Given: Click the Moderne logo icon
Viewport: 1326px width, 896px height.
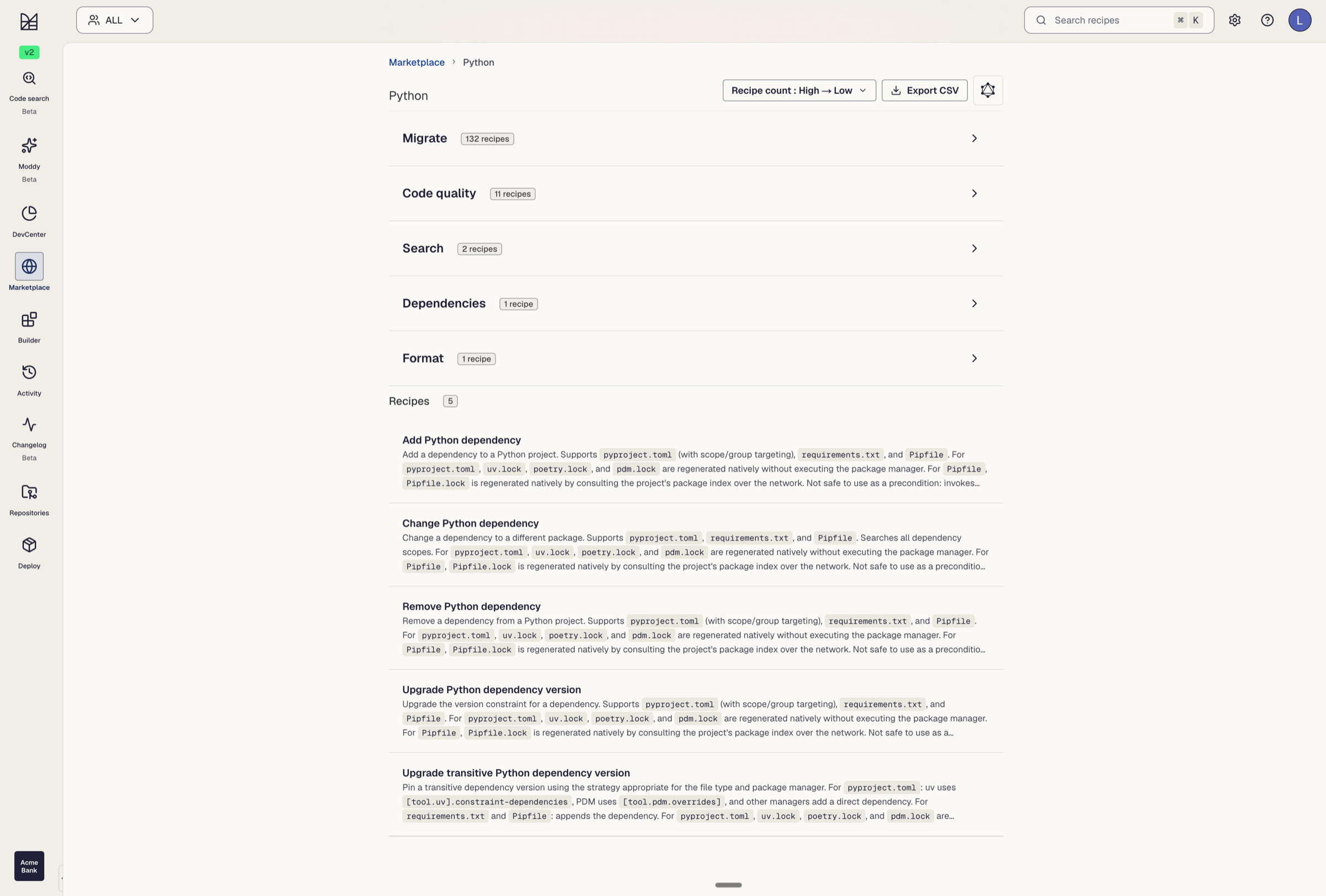Looking at the screenshot, I should 29,22.
